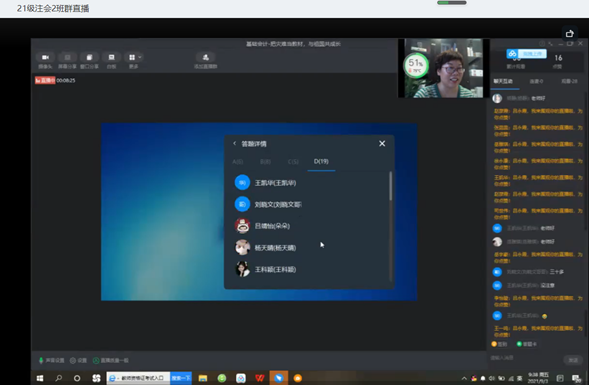Click the last visible student row 王科颖
589x385 pixels.
[310, 269]
